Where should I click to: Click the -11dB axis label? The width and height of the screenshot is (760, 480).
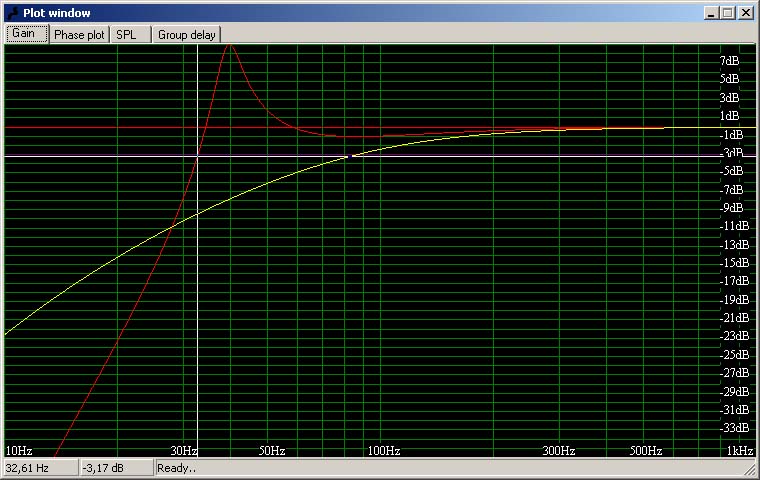point(734,226)
